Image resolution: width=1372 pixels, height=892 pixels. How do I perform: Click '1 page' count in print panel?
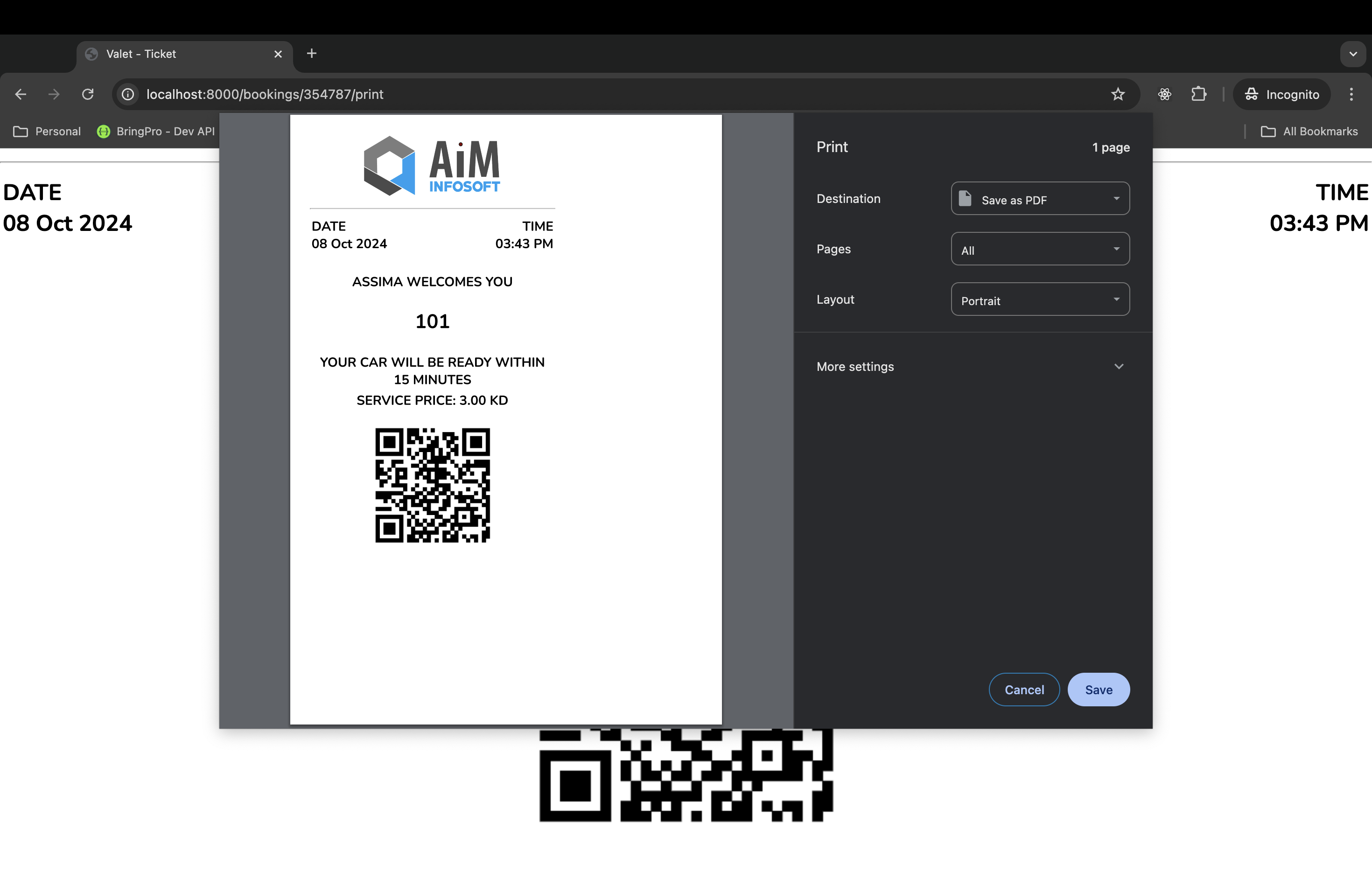[x=1111, y=147]
